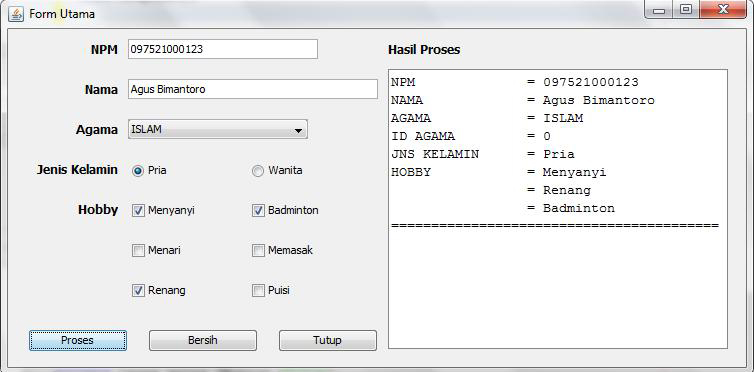Viewport: 754px width, 372px height.
Task: Focus the Nama input field
Action: pyautogui.click(x=253, y=89)
